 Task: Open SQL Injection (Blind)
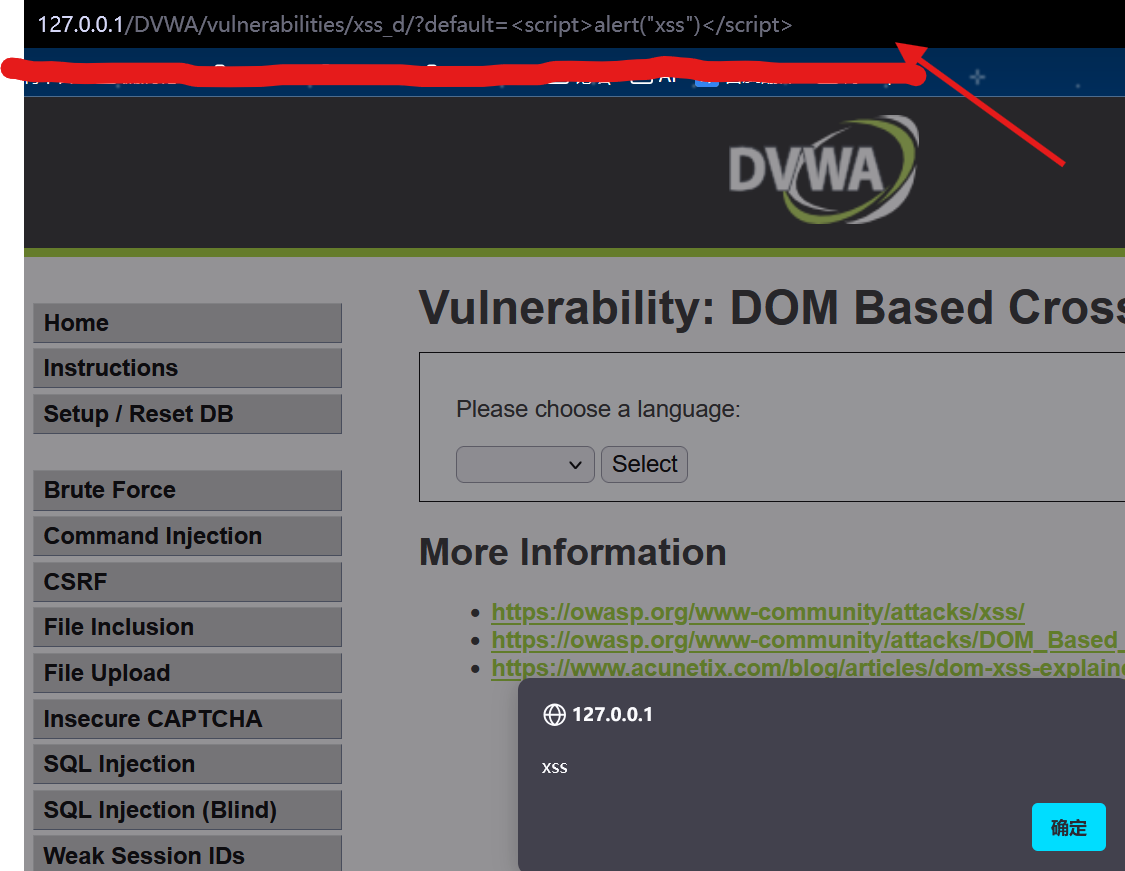(x=187, y=810)
